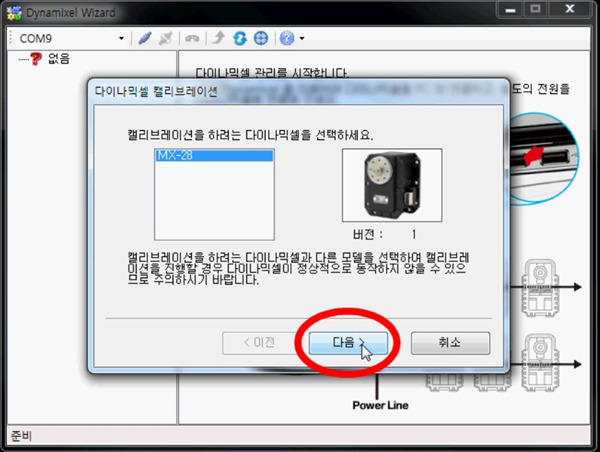Click the 취소 (Cancel) button

pos(449,342)
